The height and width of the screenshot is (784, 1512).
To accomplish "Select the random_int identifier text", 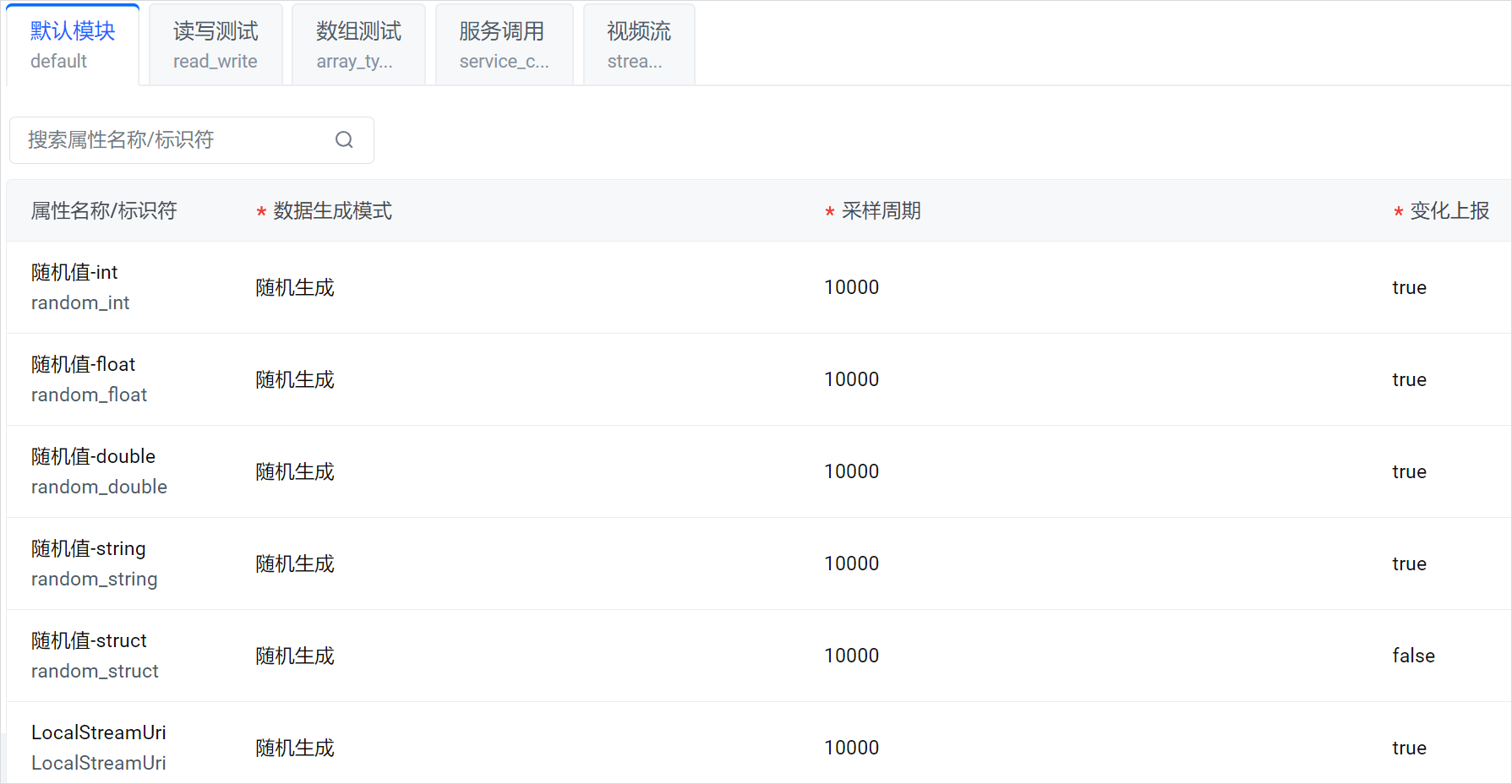I will click(80, 302).
